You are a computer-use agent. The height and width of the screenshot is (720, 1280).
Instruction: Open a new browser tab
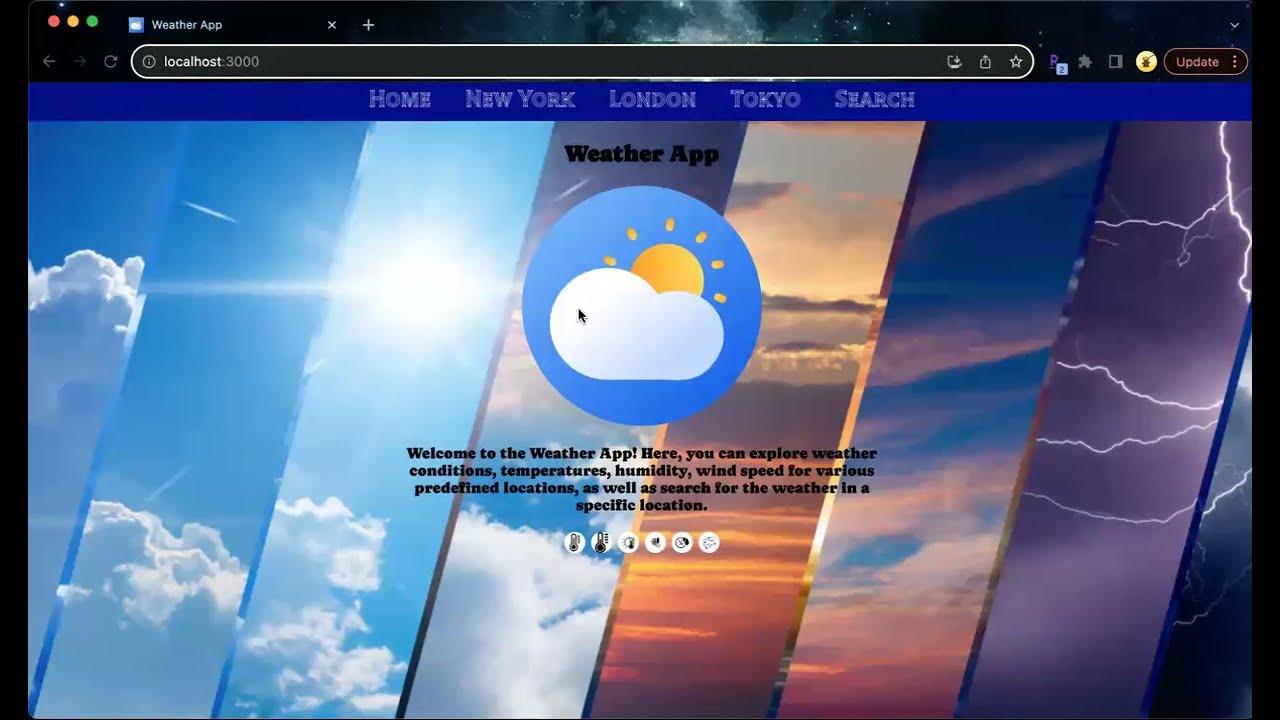(368, 25)
